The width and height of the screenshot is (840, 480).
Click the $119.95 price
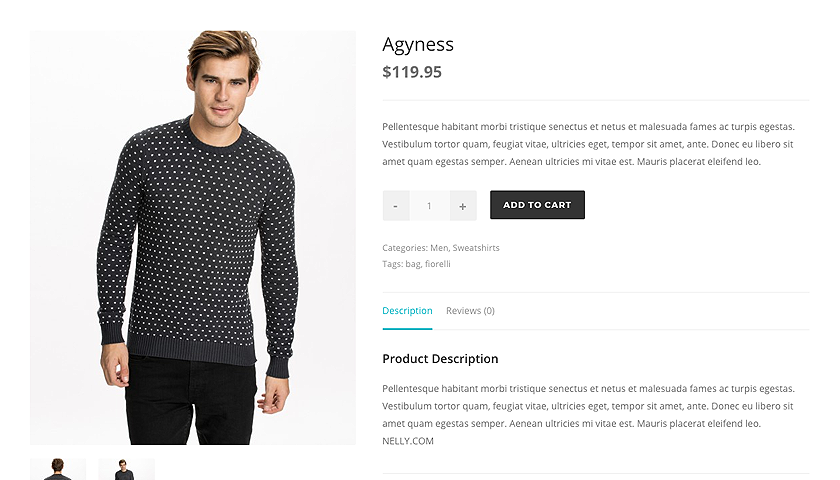(x=412, y=72)
